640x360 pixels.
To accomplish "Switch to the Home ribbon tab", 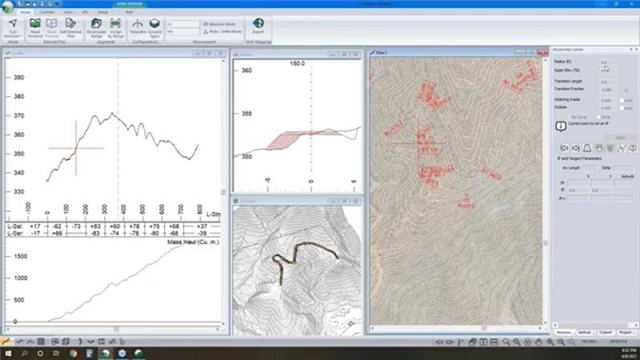I will 25,12.
